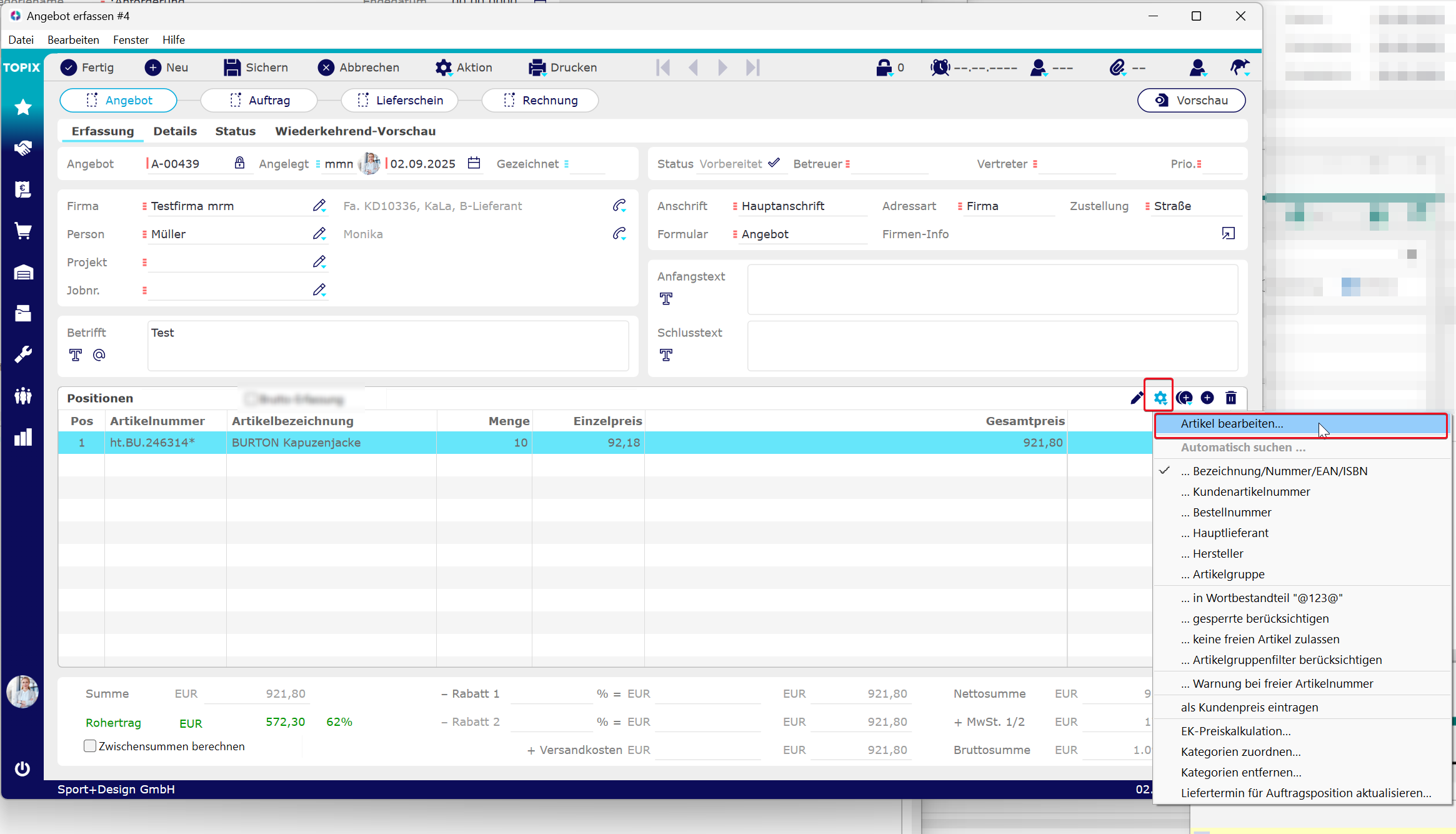Click the Abbrechen button

tap(359, 68)
